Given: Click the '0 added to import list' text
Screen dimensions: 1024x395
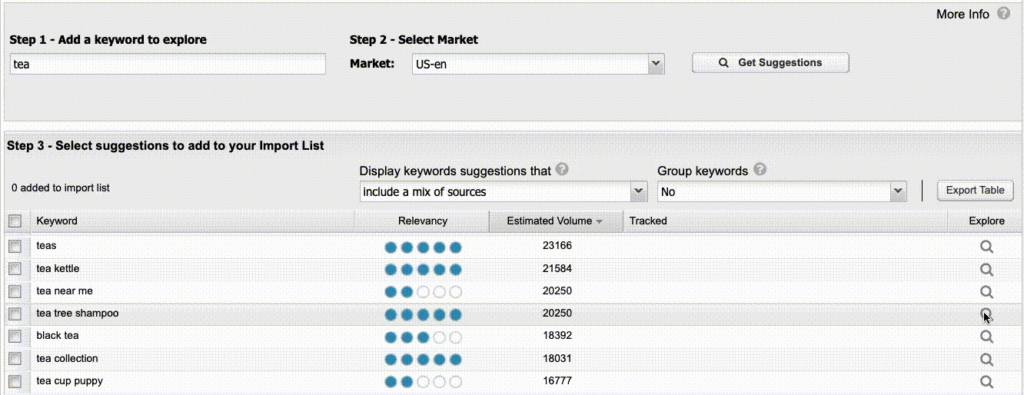Looking at the screenshot, I should [60, 188].
